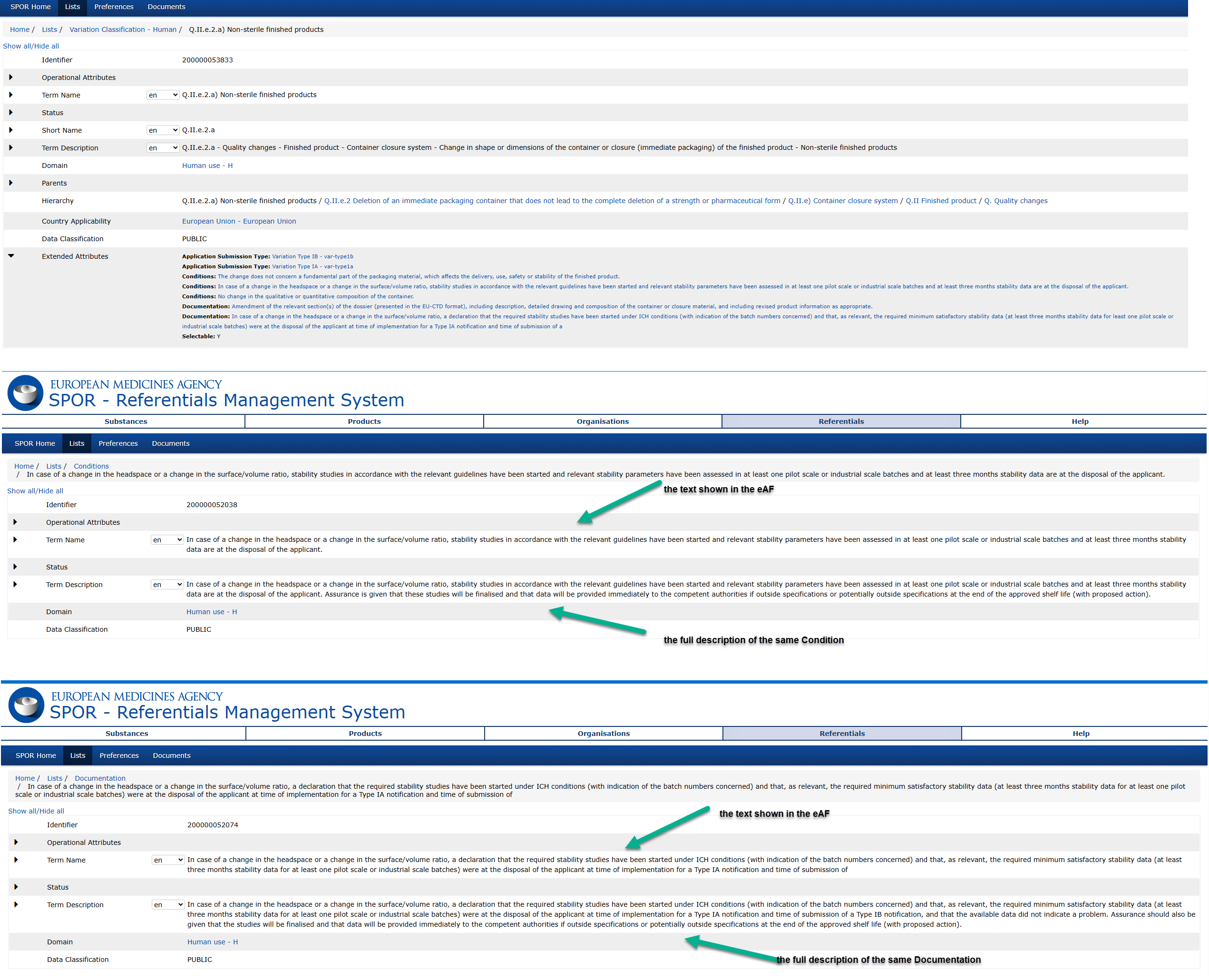Expand Status row for identifier 200000052074

tap(16, 887)
